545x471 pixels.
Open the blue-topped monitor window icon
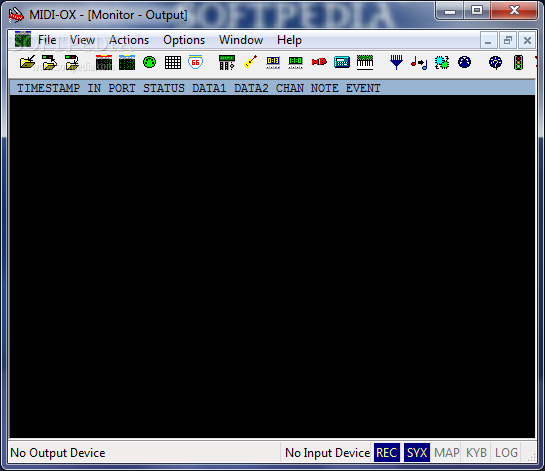tap(127, 63)
